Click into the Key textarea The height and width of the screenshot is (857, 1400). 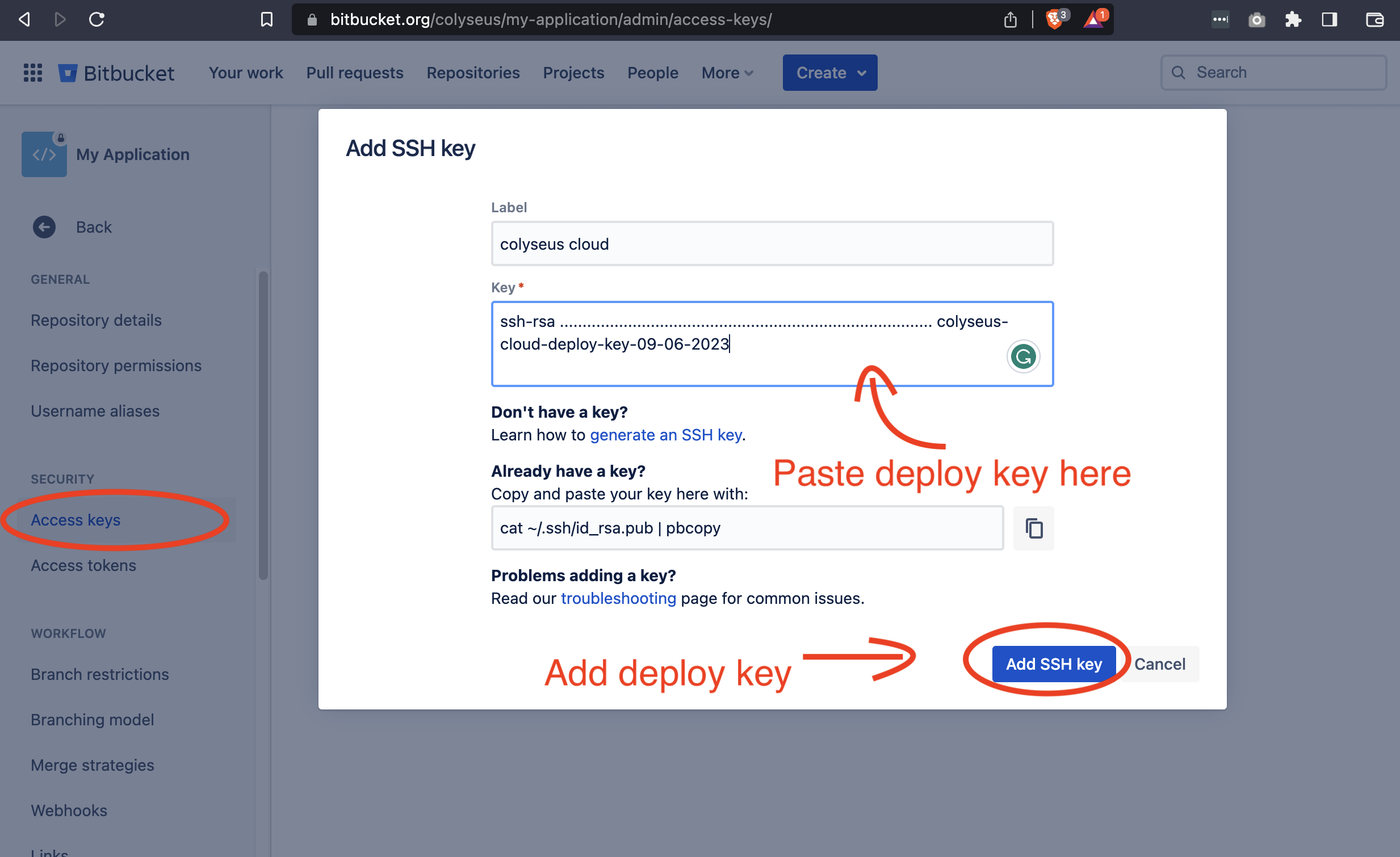point(772,343)
